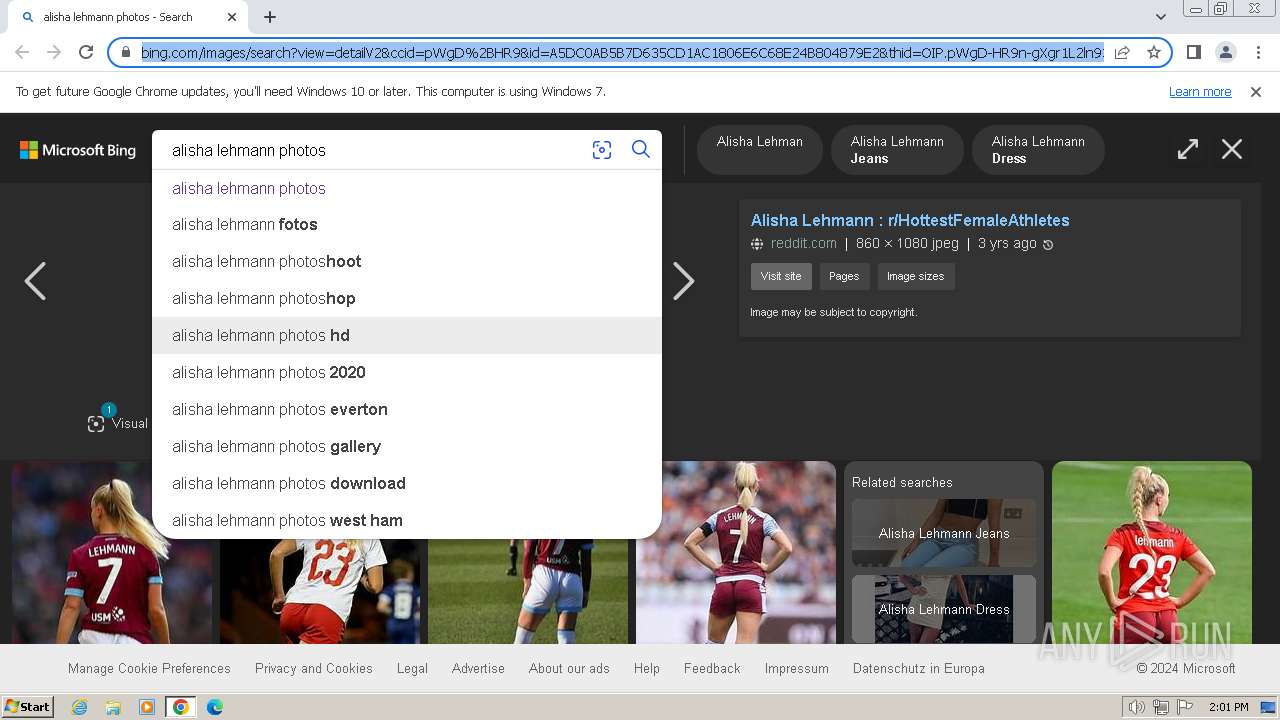
Task: Click the Pages button
Action: [x=844, y=276]
